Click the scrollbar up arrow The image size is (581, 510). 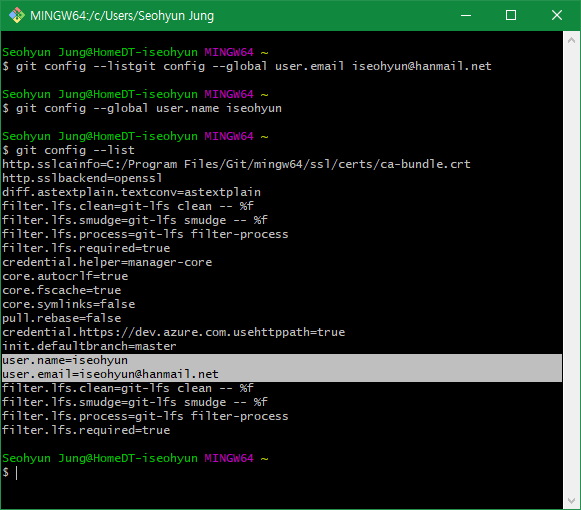(x=571, y=40)
